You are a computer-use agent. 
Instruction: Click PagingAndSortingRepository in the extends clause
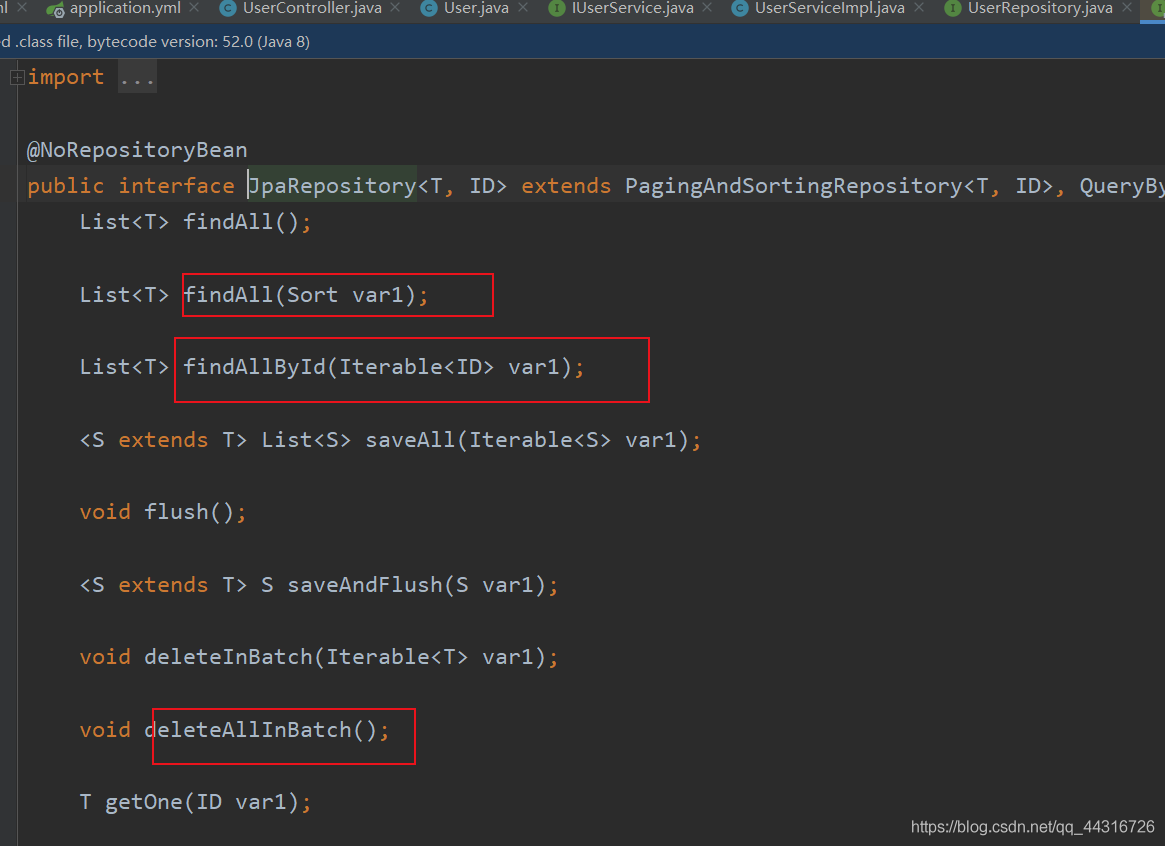tap(794, 186)
